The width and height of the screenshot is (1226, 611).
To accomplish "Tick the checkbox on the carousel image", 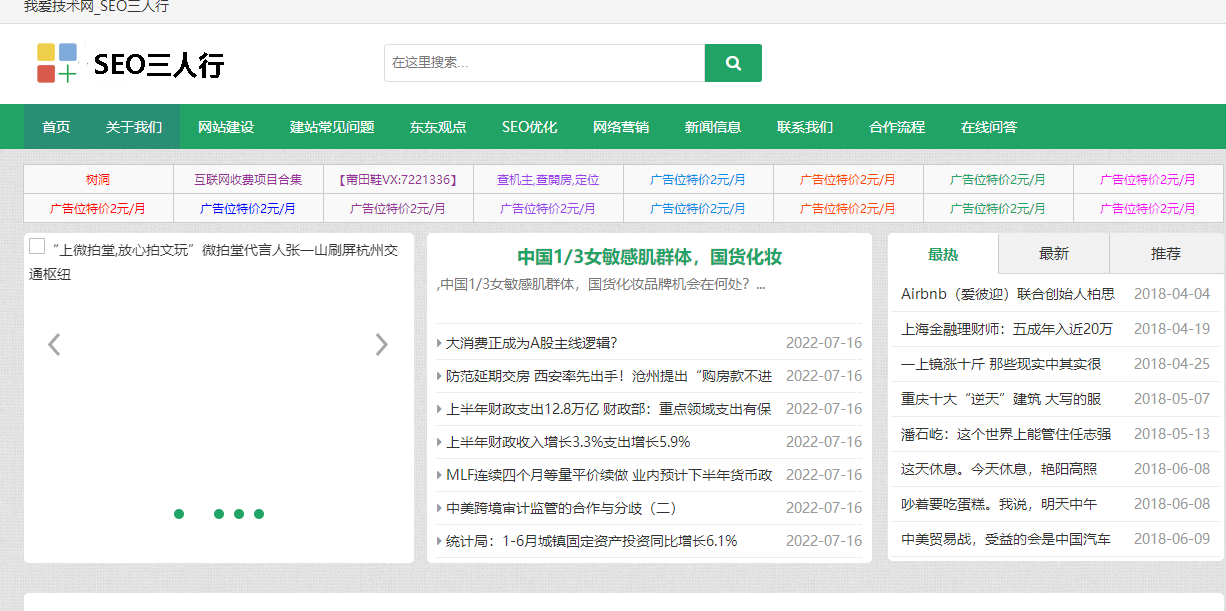I will [35, 245].
